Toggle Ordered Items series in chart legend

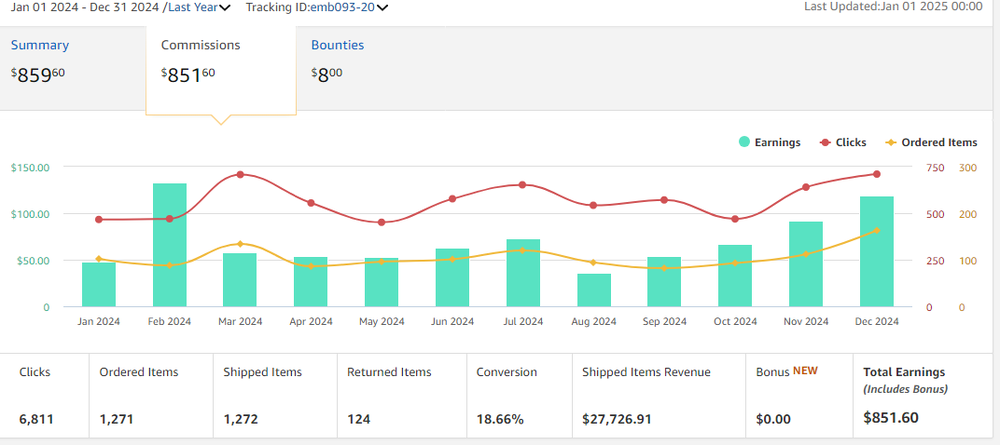(x=931, y=143)
